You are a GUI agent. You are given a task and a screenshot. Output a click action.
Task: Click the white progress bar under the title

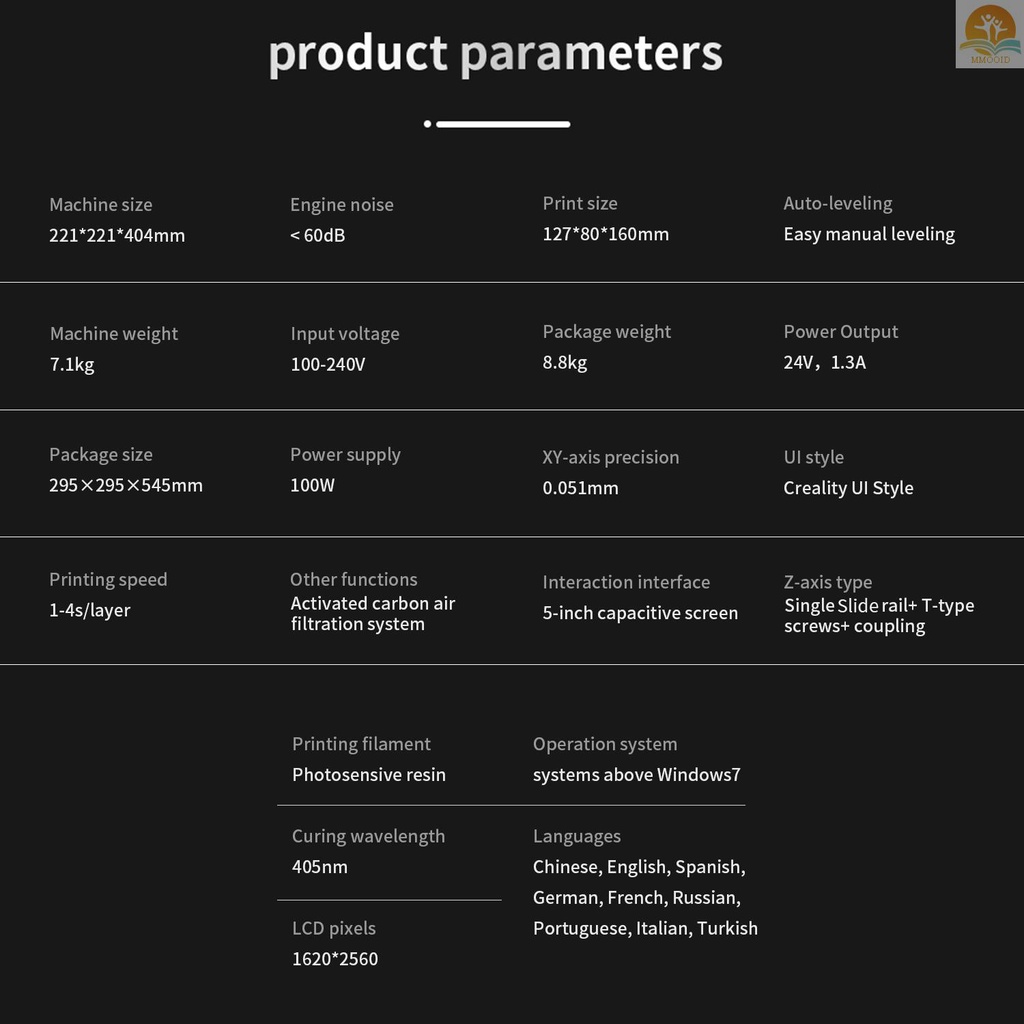[503, 124]
